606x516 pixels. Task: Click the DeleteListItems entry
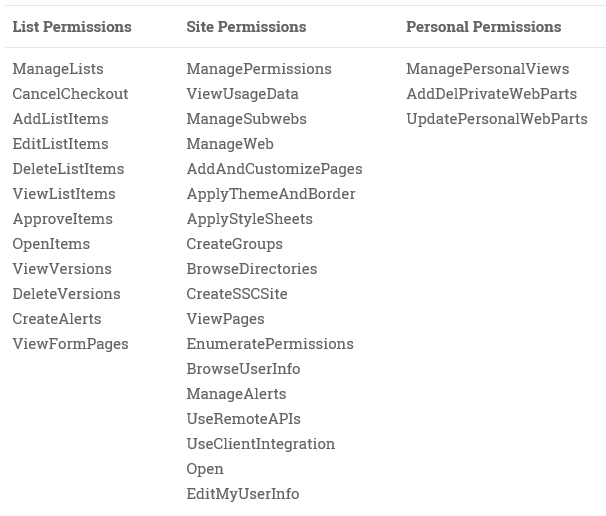[68, 169]
